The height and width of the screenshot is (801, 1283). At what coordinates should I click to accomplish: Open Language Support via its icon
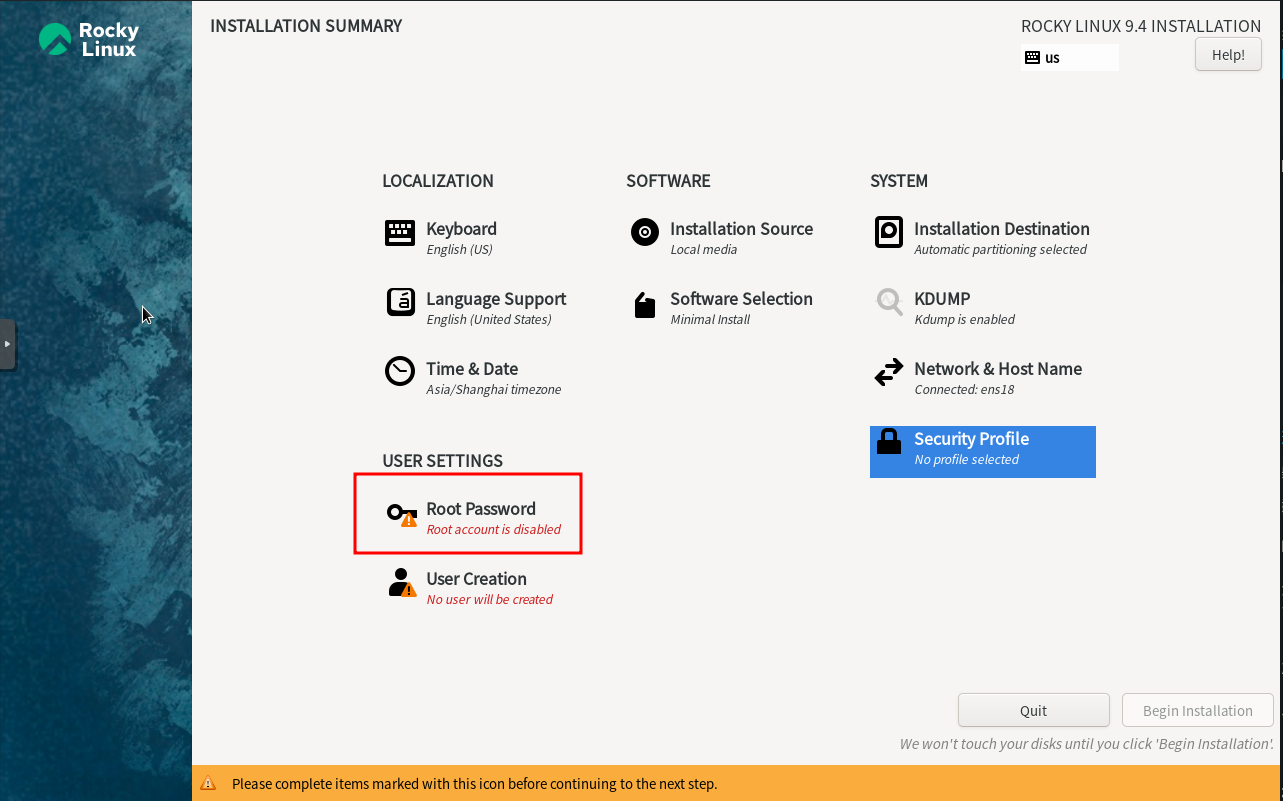click(400, 302)
